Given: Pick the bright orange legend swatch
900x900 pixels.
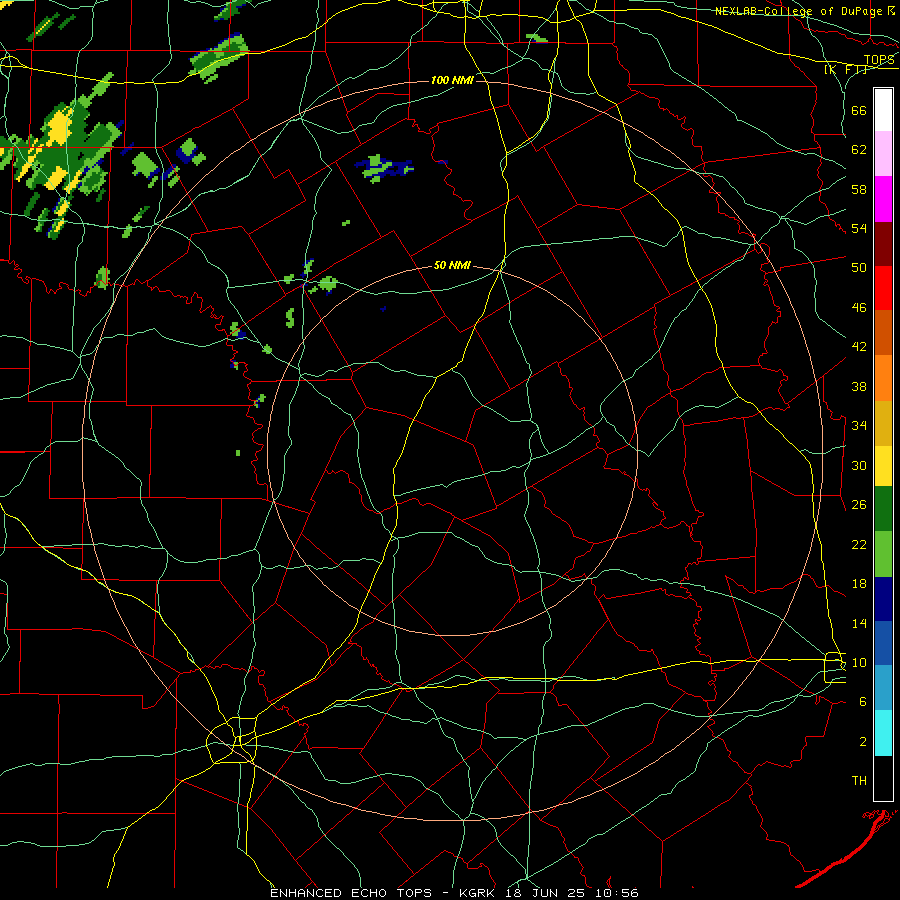Looking at the screenshot, I should [x=883, y=378].
